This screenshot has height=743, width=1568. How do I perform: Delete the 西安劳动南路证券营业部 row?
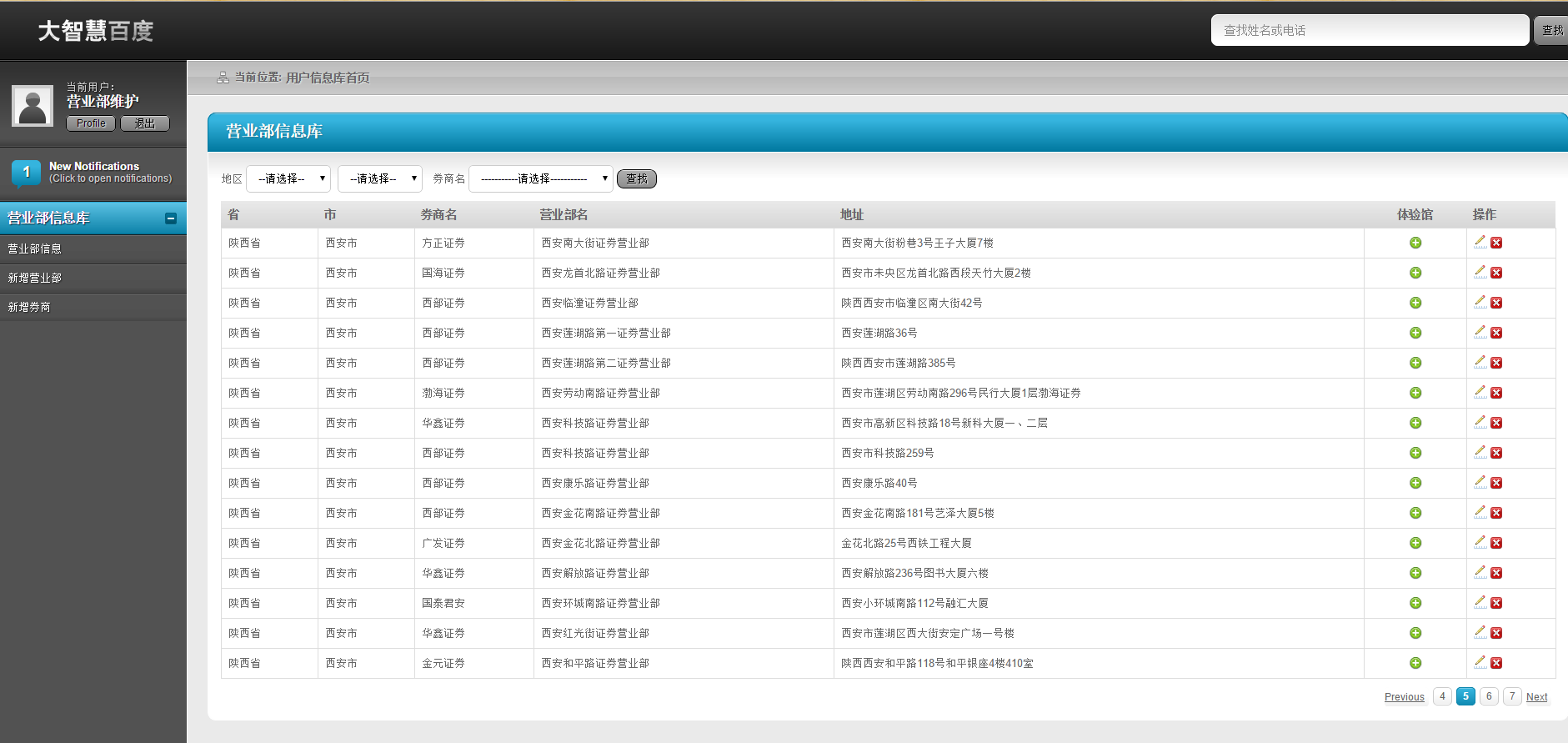[1496, 393]
